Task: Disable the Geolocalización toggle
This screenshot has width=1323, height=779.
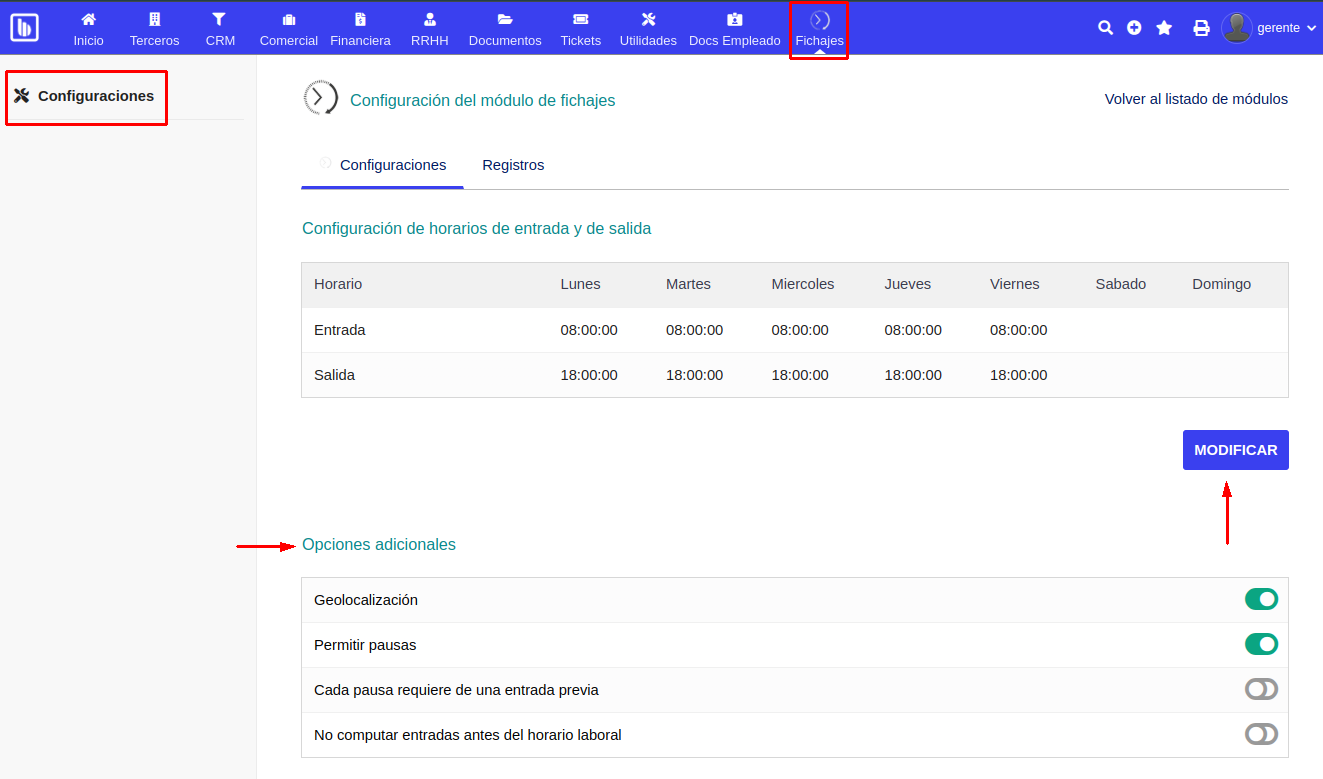Action: (1261, 599)
